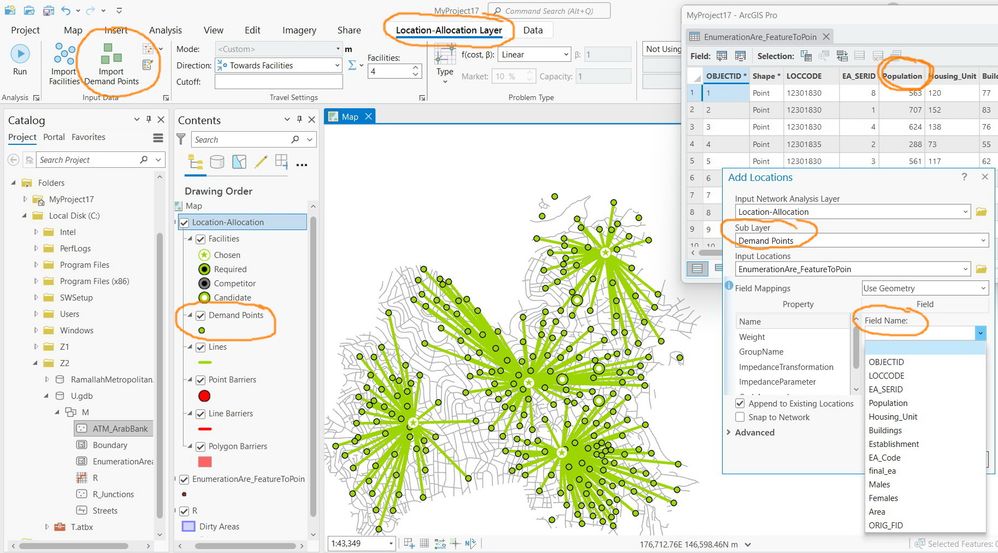Enable Snap to Network checkbox
Image resolution: width=998 pixels, height=553 pixels.
pyautogui.click(x=740, y=417)
